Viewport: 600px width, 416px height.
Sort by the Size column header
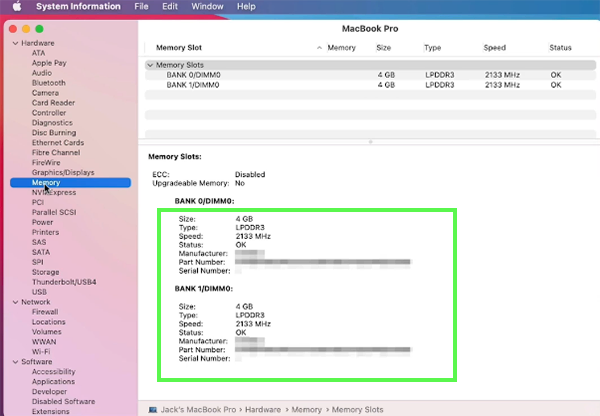click(x=383, y=48)
